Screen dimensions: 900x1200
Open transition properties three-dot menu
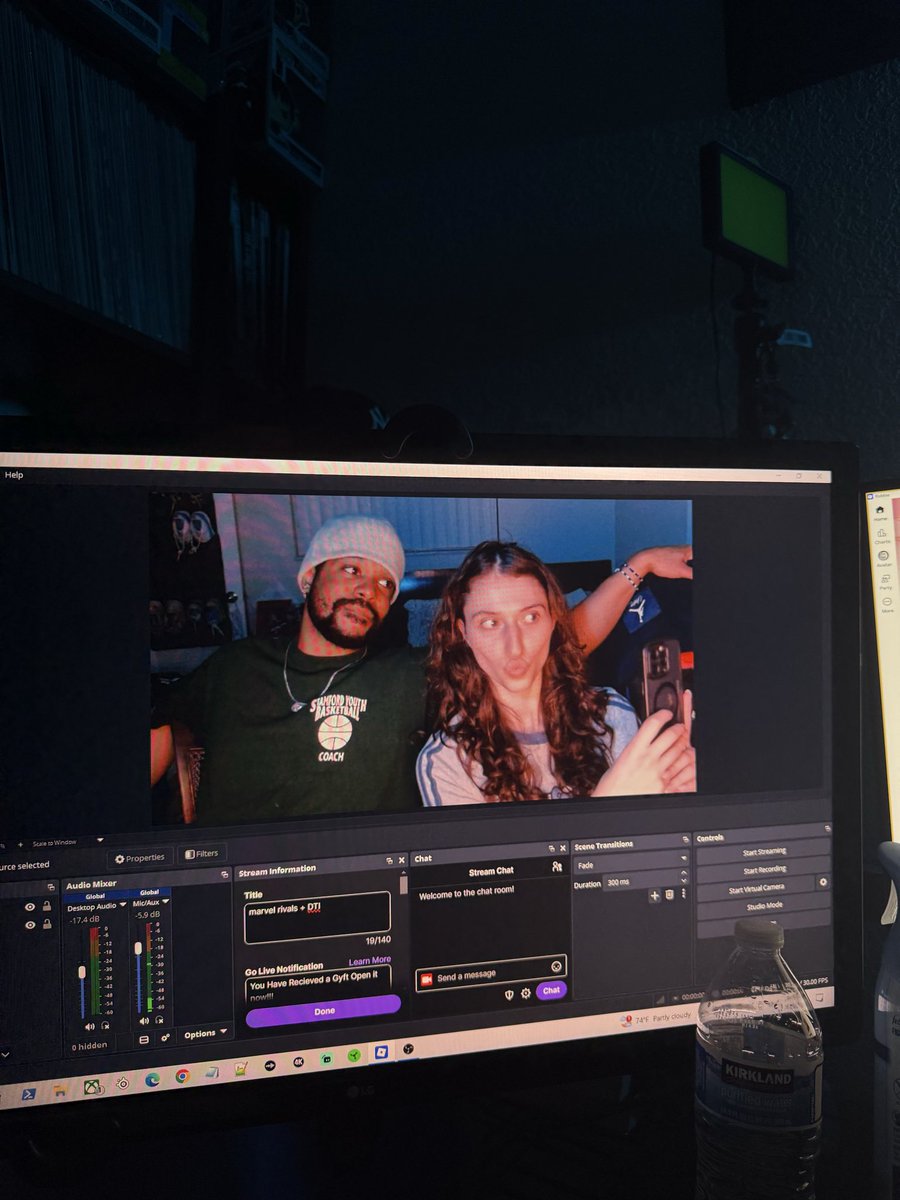[684, 893]
